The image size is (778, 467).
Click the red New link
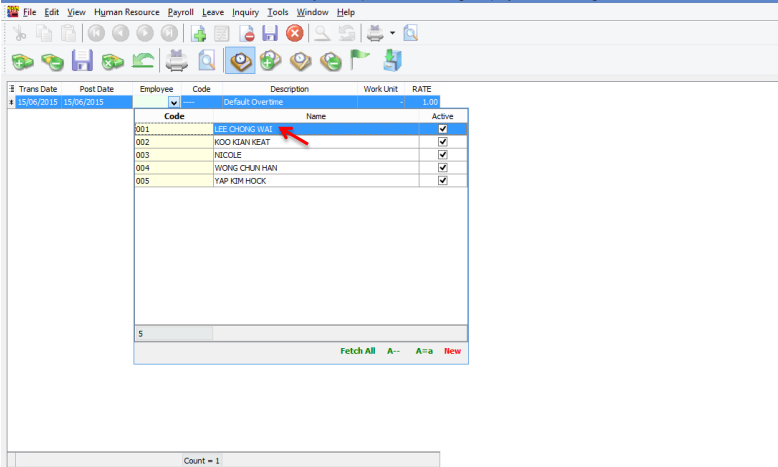(453, 351)
